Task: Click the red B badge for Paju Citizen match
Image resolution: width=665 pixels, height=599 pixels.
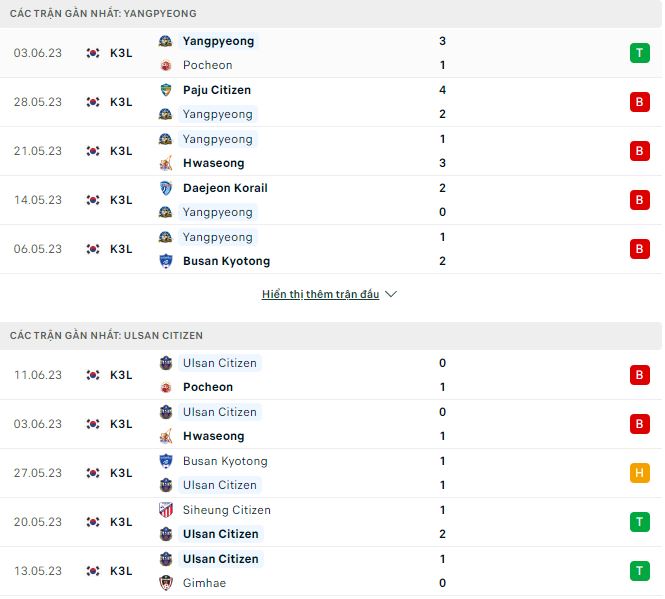Action: 640,102
